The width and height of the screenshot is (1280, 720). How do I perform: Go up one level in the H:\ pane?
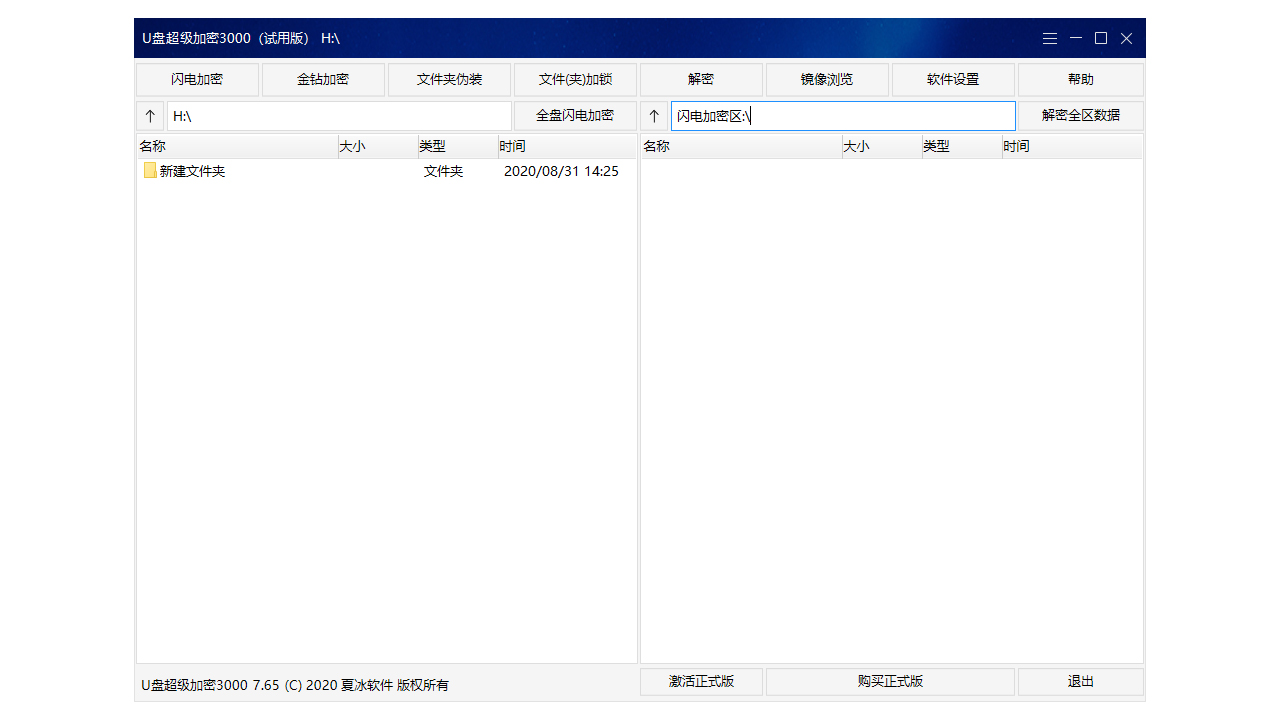coord(150,116)
